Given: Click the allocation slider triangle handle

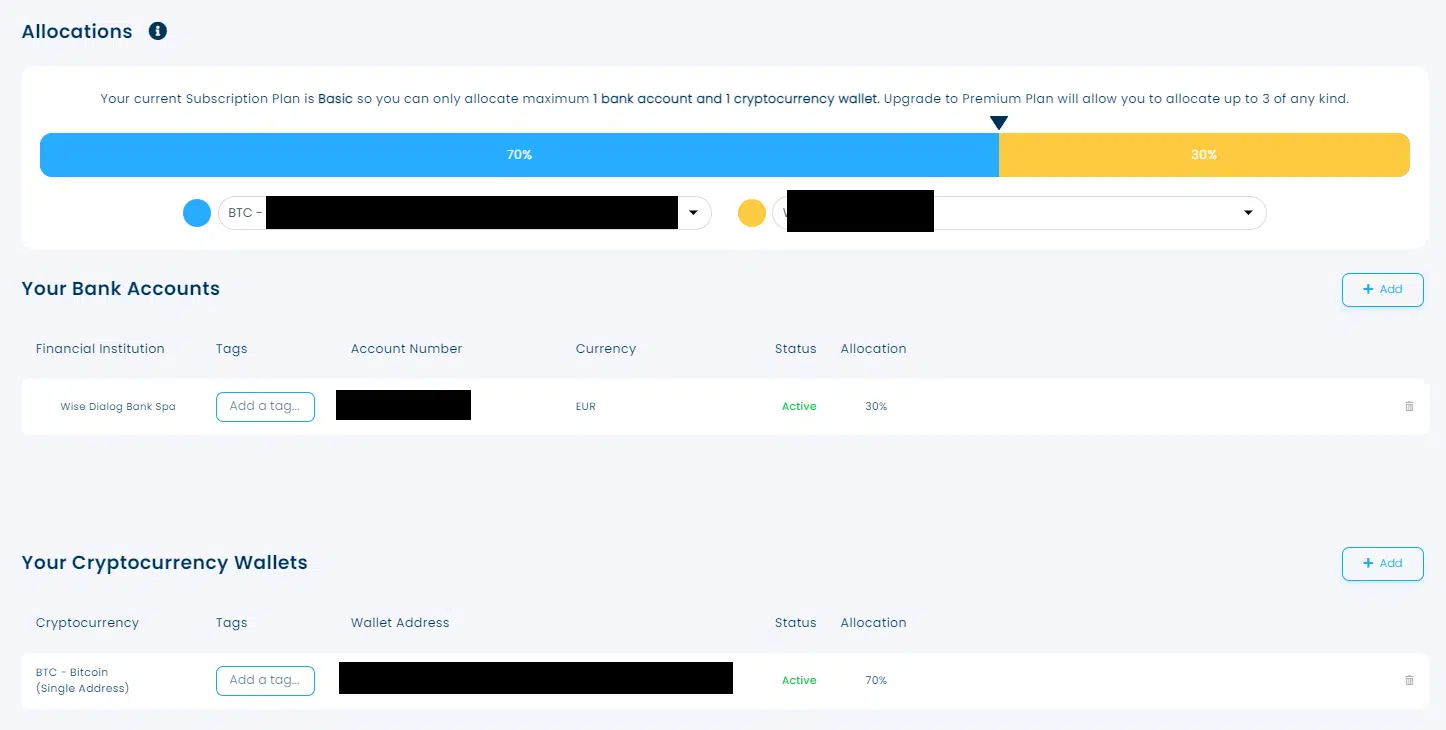Looking at the screenshot, I should coord(998,123).
